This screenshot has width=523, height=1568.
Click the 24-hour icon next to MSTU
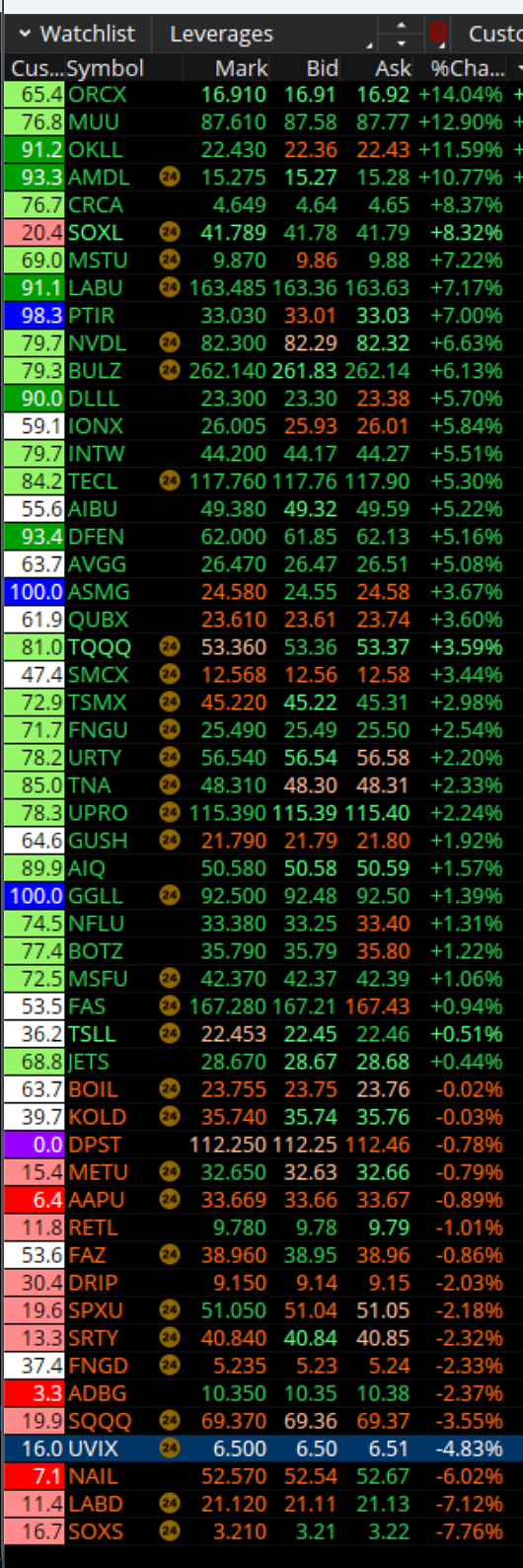(170, 261)
